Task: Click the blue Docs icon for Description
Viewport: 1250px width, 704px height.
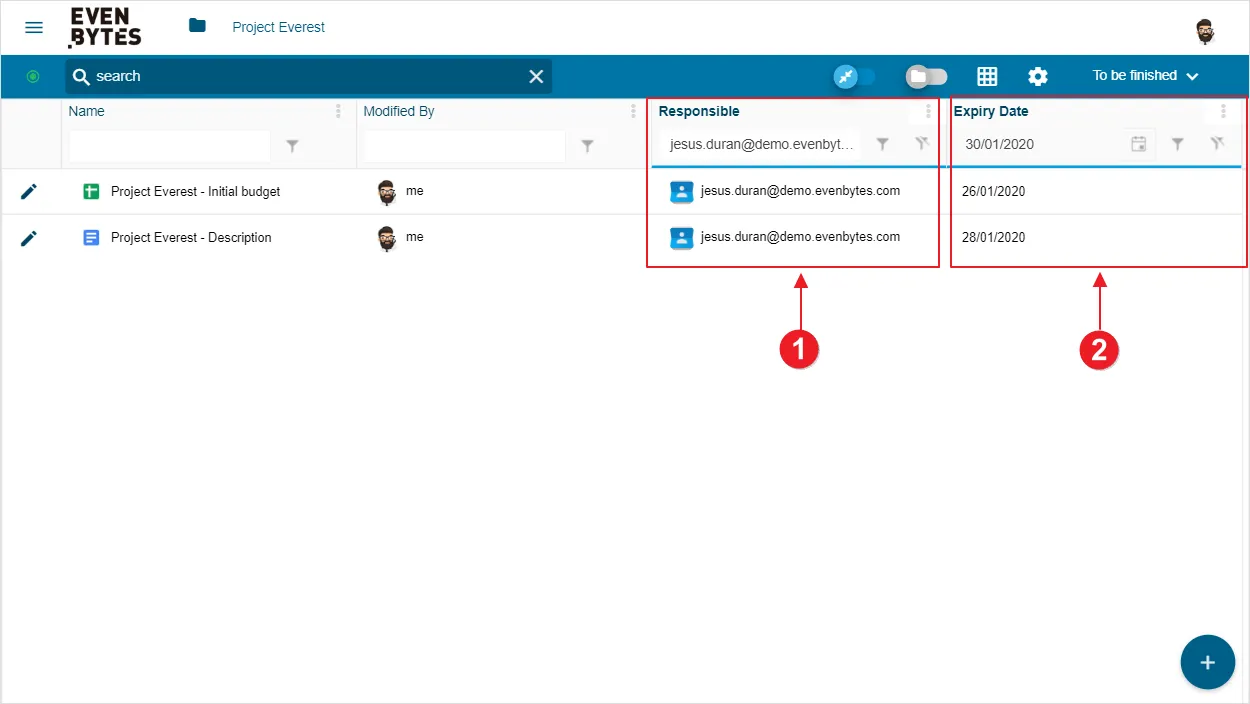Action: [x=91, y=237]
